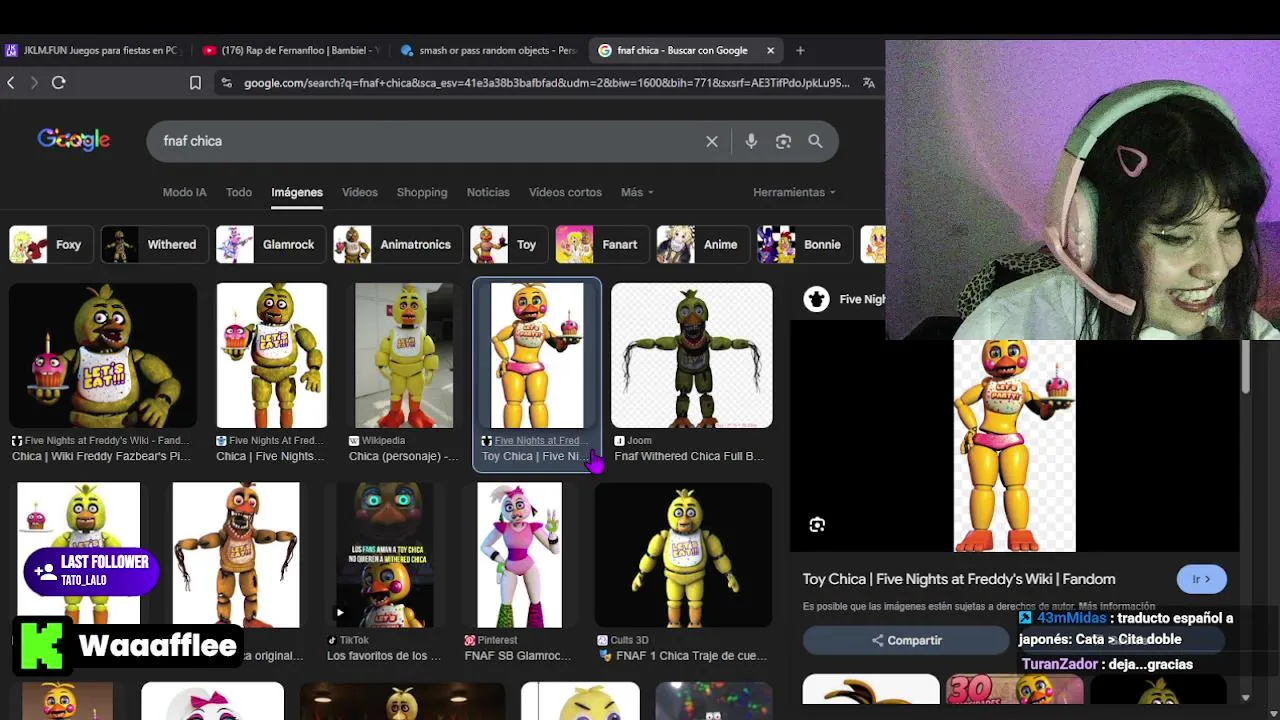Bookmark this page icon
Image resolution: width=1280 pixels, height=720 pixels.
click(x=195, y=83)
